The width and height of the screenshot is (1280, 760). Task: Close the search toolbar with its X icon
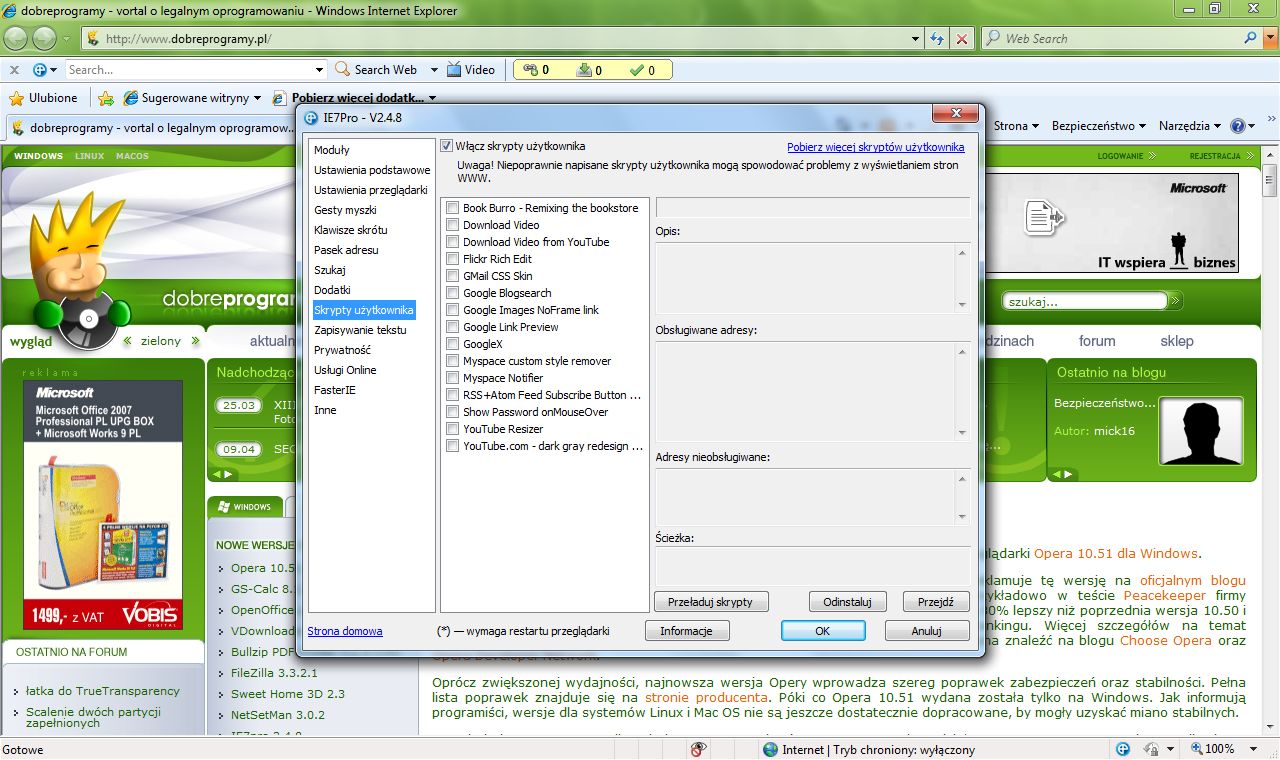14,70
